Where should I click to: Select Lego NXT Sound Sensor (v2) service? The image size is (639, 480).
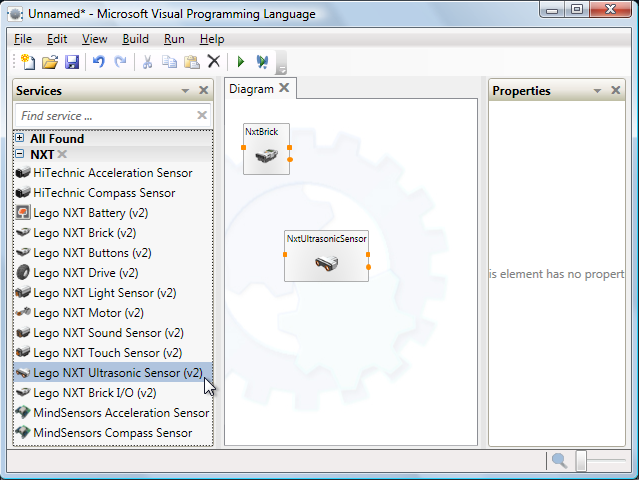point(113,332)
